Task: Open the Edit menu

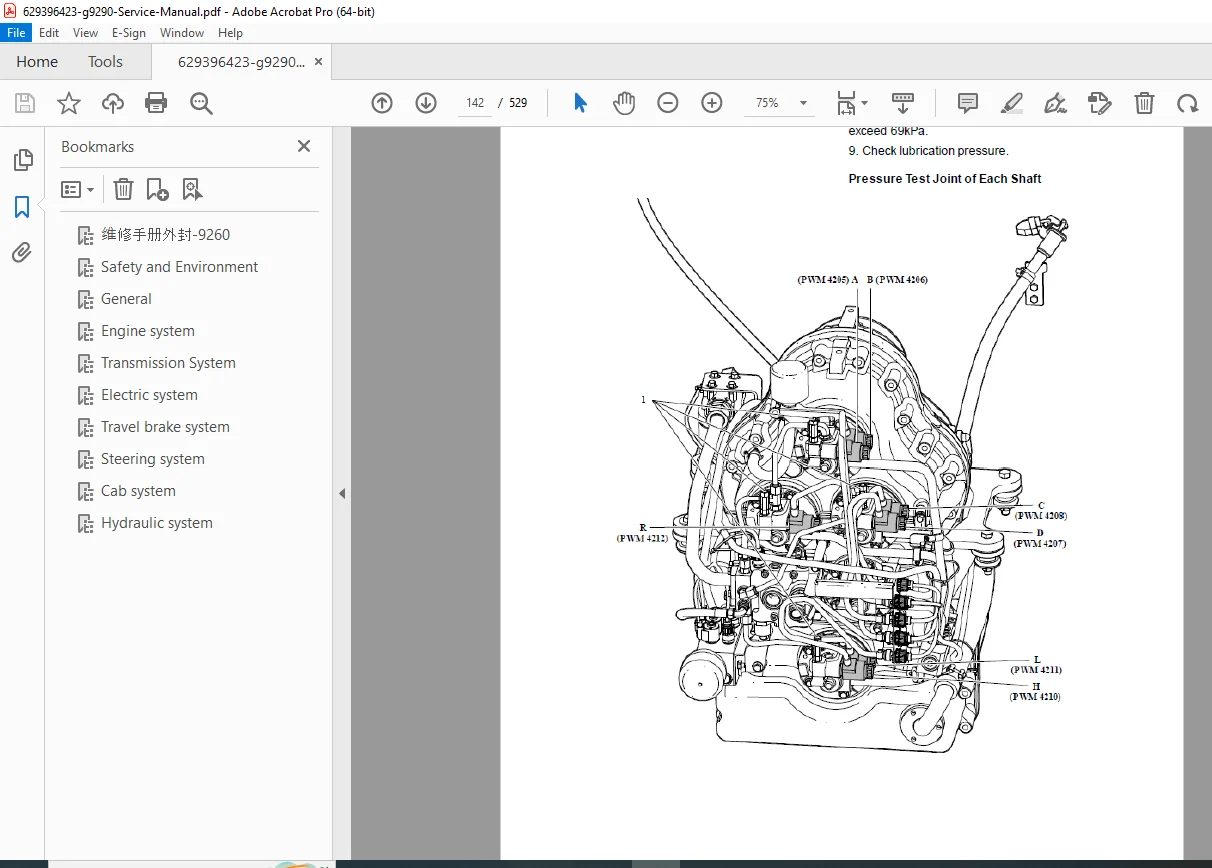Action: point(49,33)
